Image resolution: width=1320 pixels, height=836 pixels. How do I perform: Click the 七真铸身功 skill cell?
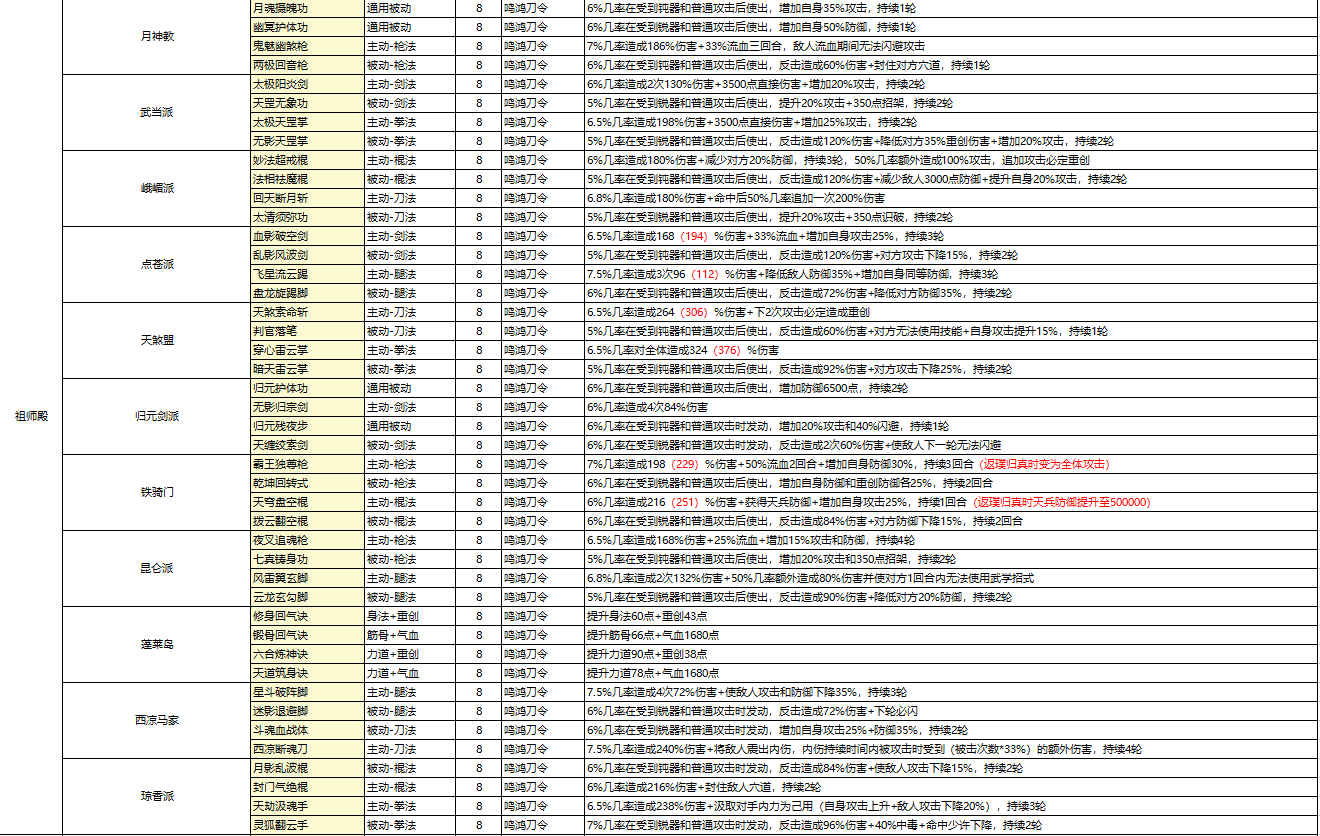tap(307, 560)
